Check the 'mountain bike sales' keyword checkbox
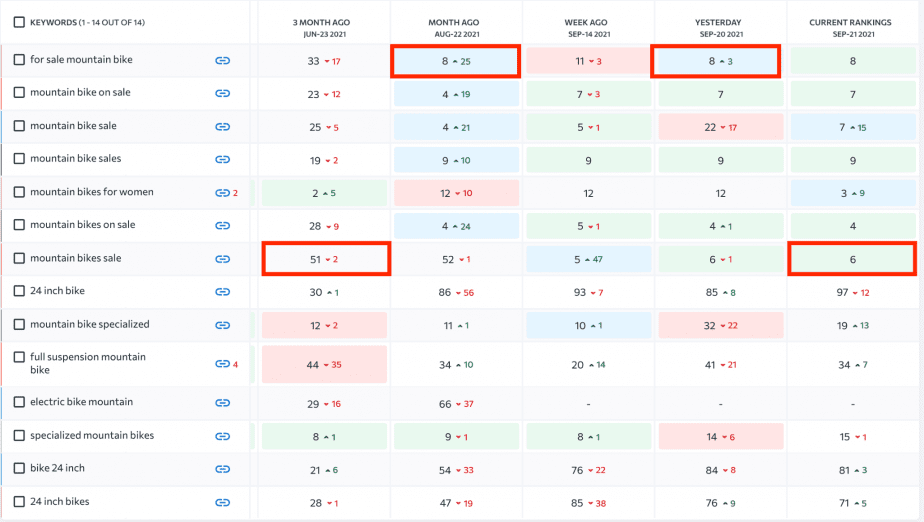Screen dimensions: 924x522 [19, 158]
